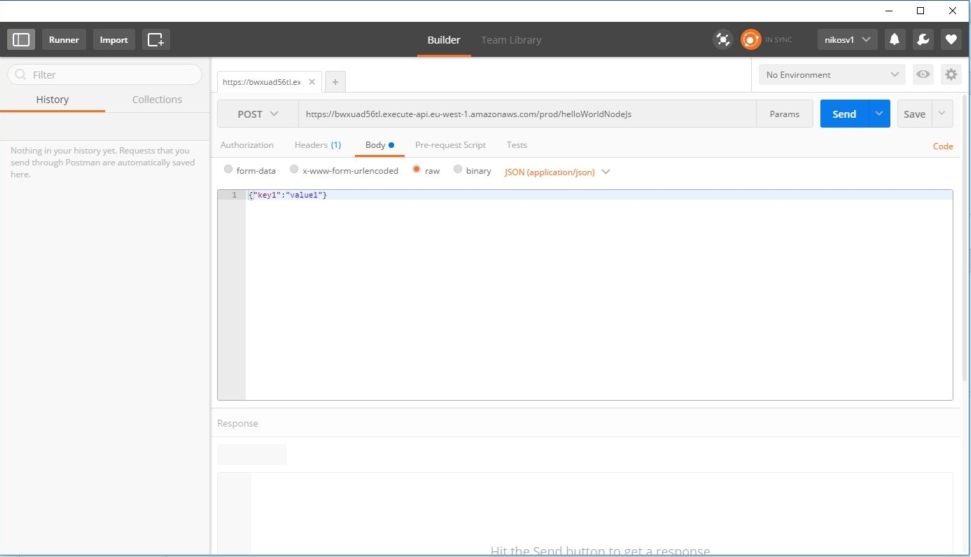Click the IN SYNC status text
Screen dimensions: 971x557
[x=778, y=40]
